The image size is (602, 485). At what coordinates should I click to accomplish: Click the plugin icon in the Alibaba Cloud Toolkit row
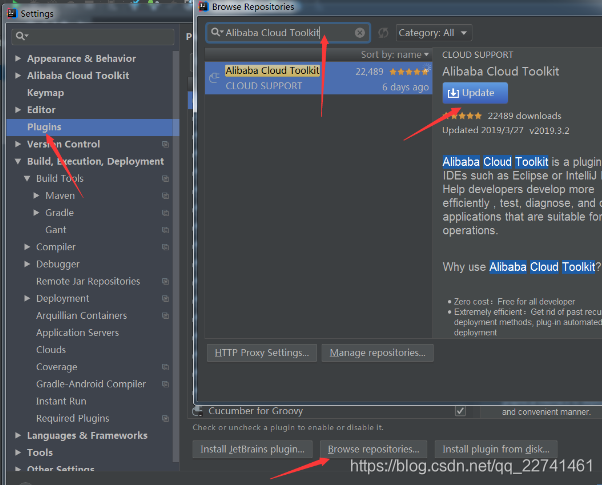point(214,78)
